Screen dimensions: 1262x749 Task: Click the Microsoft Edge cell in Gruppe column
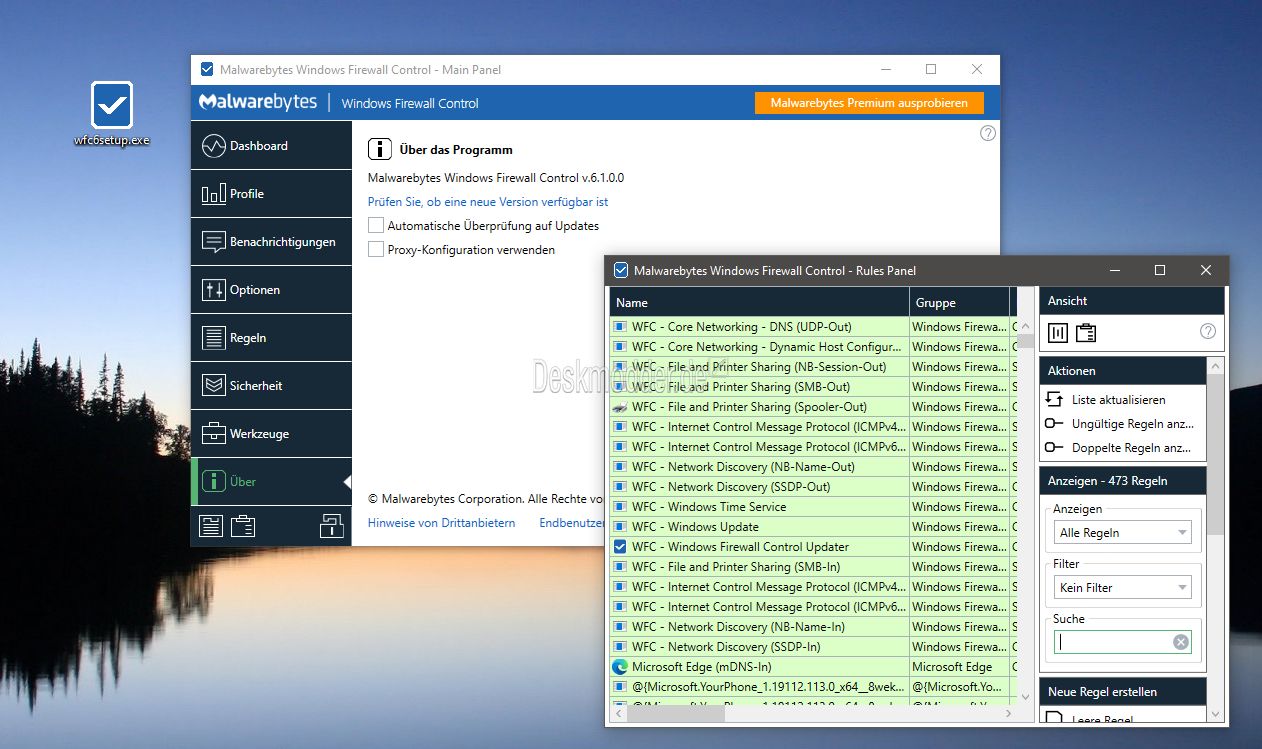point(959,667)
